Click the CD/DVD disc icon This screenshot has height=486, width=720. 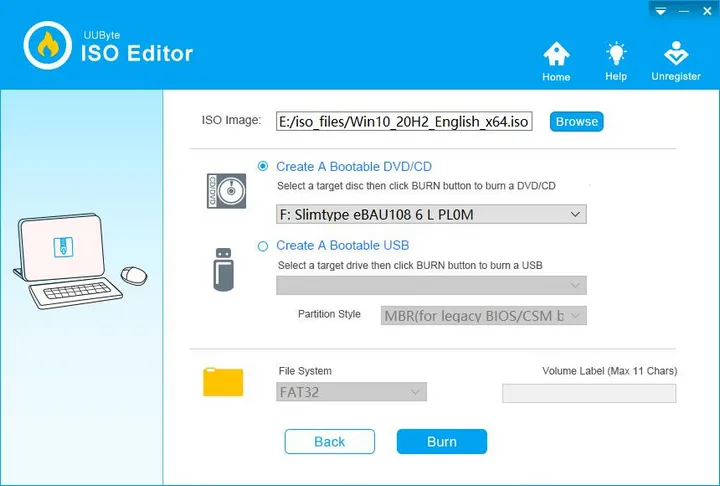pos(226,191)
